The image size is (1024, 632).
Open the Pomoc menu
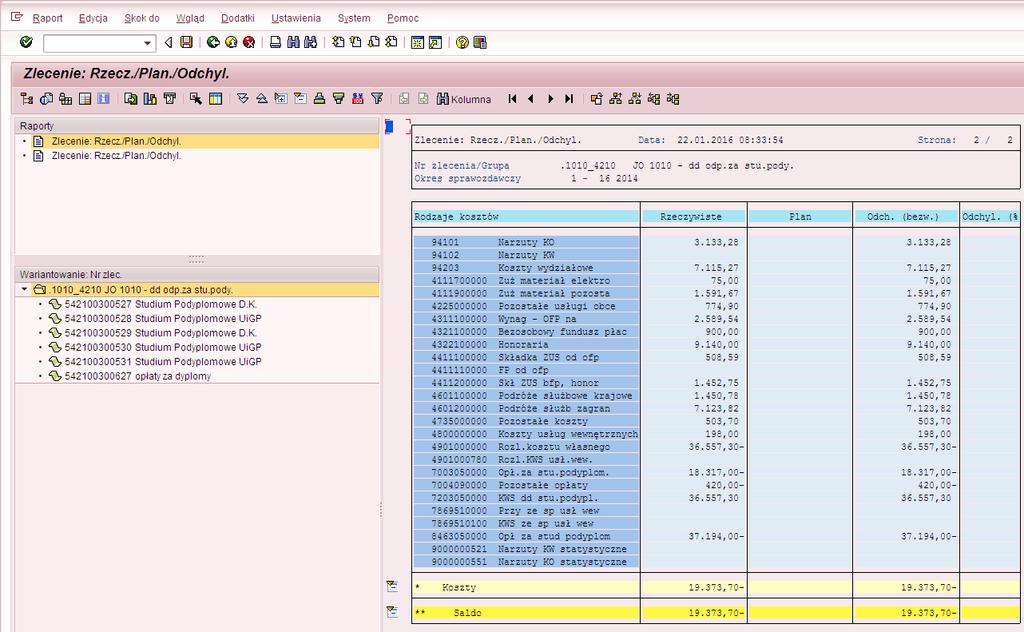(403, 18)
